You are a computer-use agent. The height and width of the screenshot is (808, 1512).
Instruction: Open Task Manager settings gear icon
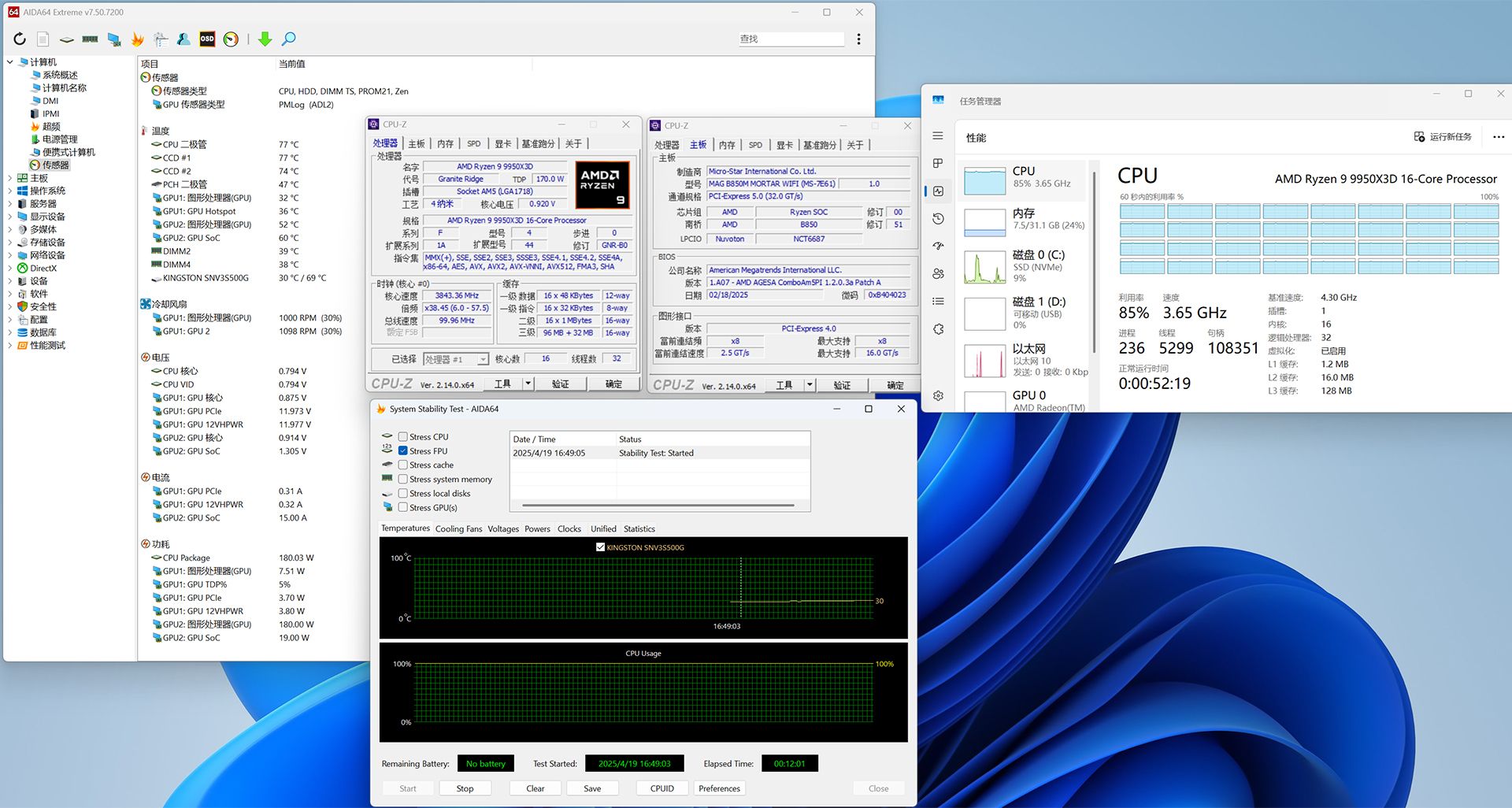(x=938, y=396)
